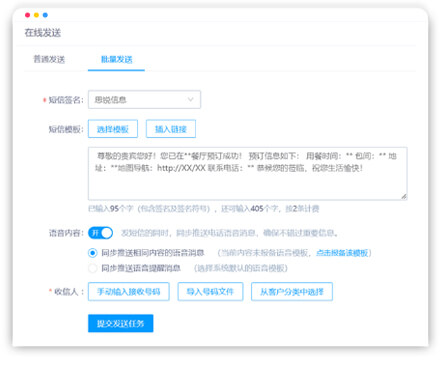Click the 选择模板 button
440x370 pixels.
click(113, 129)
